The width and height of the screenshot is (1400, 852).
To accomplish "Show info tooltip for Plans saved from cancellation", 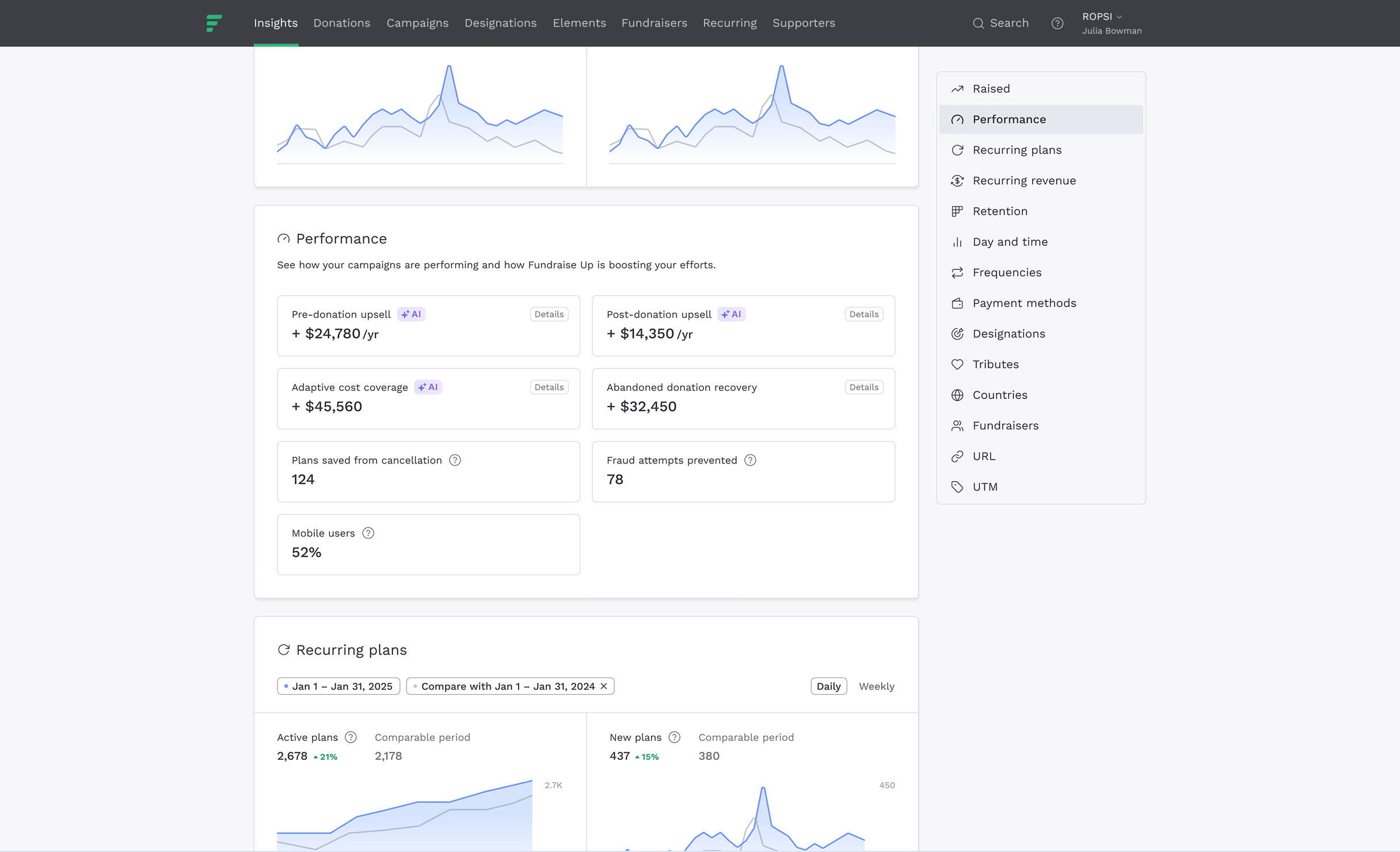I will point(455,460).
